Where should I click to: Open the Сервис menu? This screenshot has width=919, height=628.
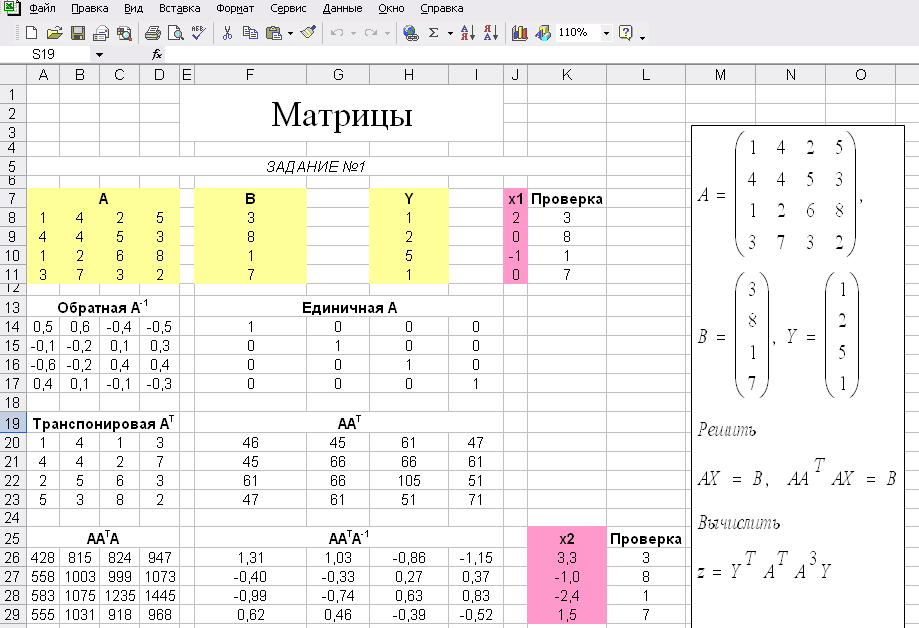pos(288,8)
